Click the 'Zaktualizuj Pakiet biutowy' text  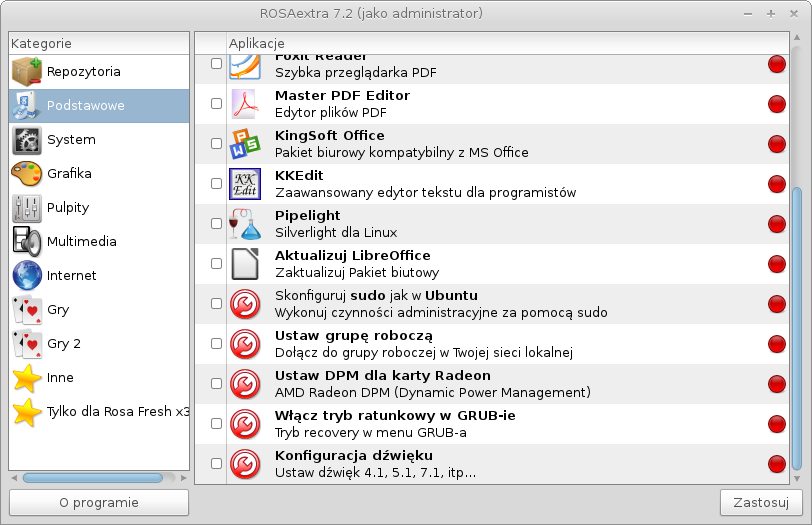[x=357, y=272]
